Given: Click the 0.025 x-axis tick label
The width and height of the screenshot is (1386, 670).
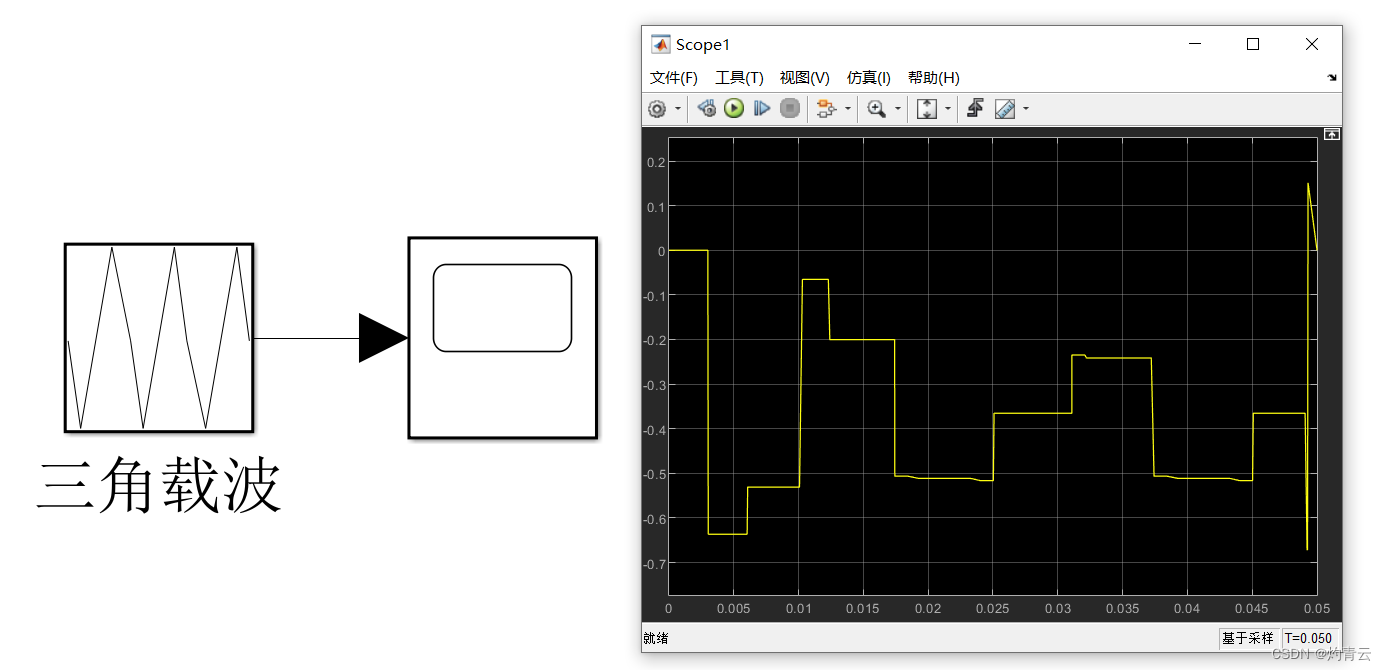Looking at the screenshot, I should tap(993, 609).
